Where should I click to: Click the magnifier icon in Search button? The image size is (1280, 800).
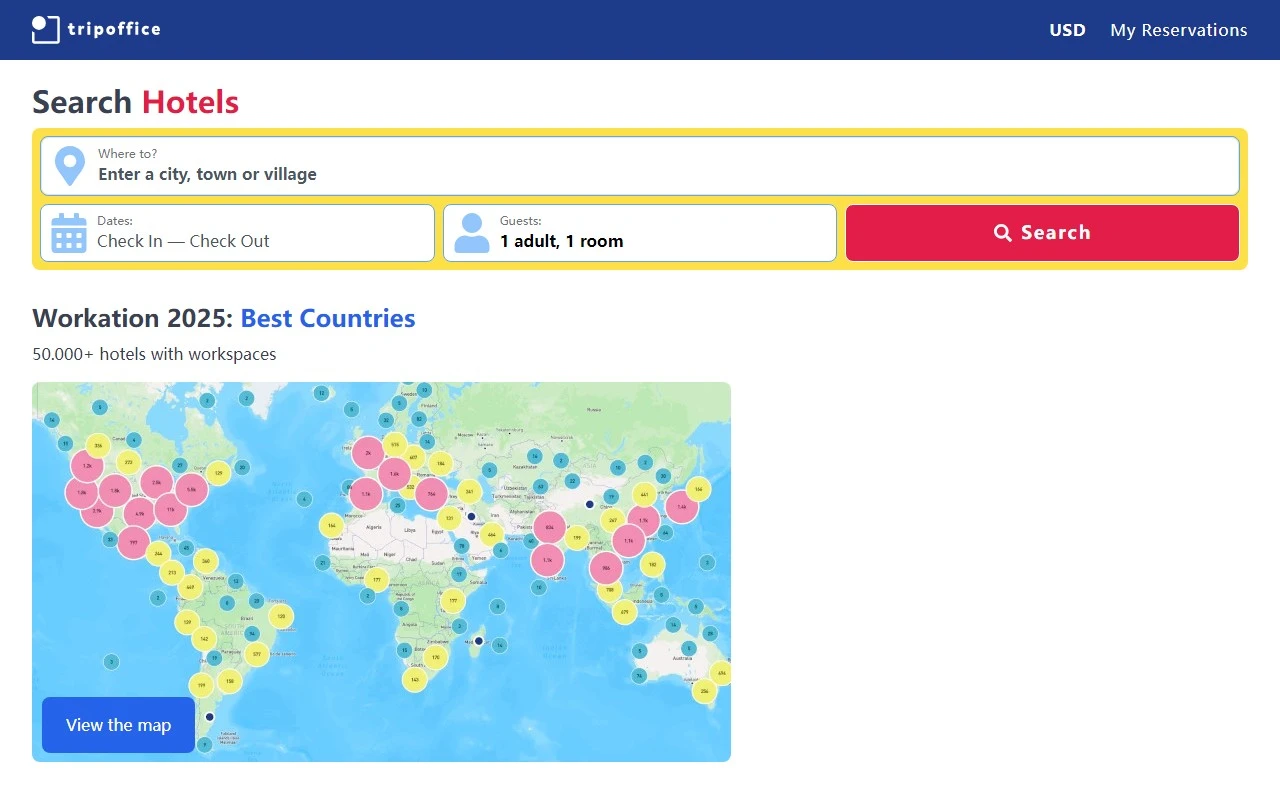pyautogui.click(x=1003, y=233)
